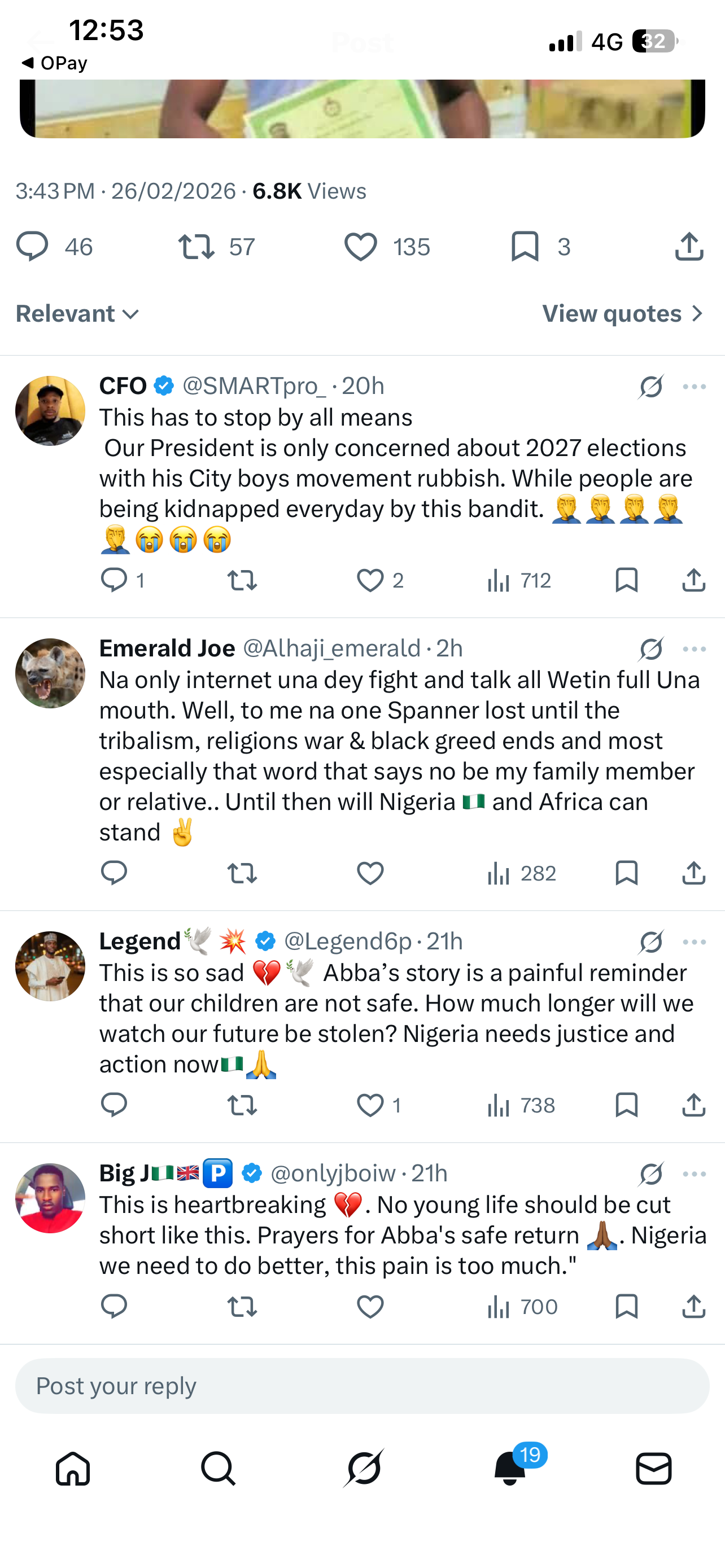The image size is (725, 1568).
Task: Reply to main post via 46 comments icon
Action: point(32,247)
